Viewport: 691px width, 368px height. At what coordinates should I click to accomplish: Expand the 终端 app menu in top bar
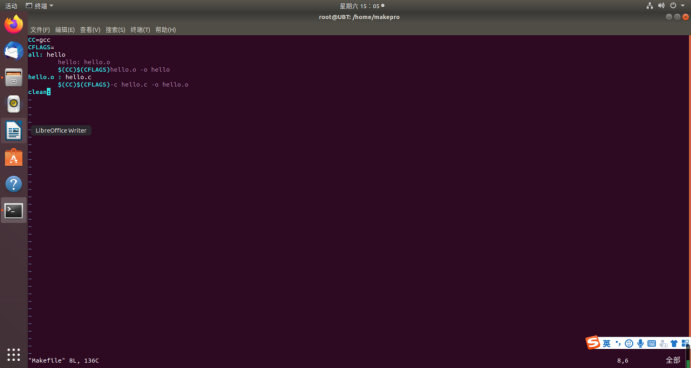39,6
